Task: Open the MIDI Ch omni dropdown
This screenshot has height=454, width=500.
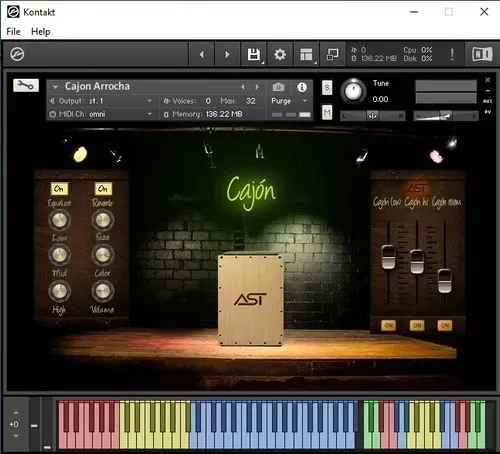Action: (101, 114)
